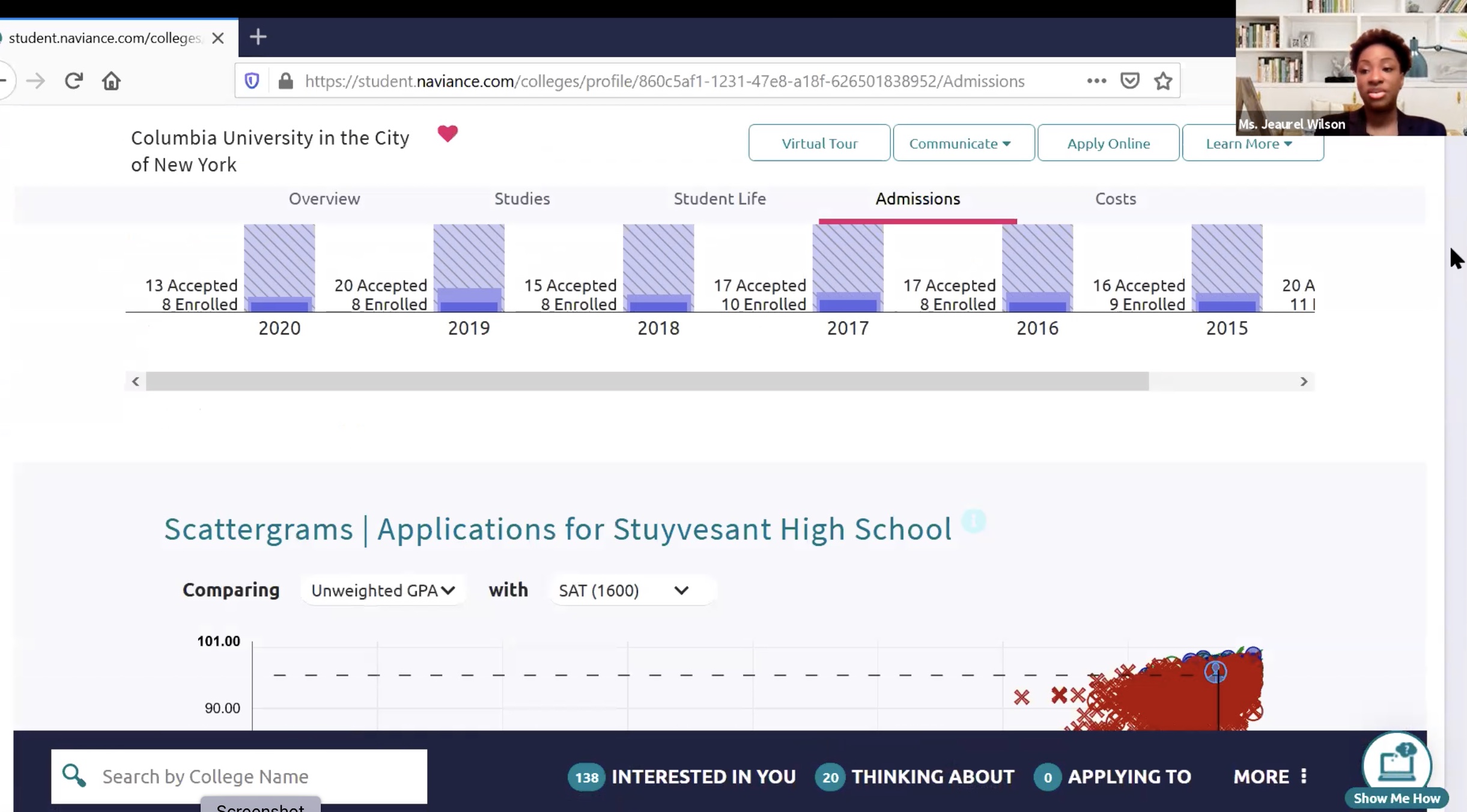1467x812 pixels.
Task: Toggle the favorite heart for Columbia University
Action: 448,133
